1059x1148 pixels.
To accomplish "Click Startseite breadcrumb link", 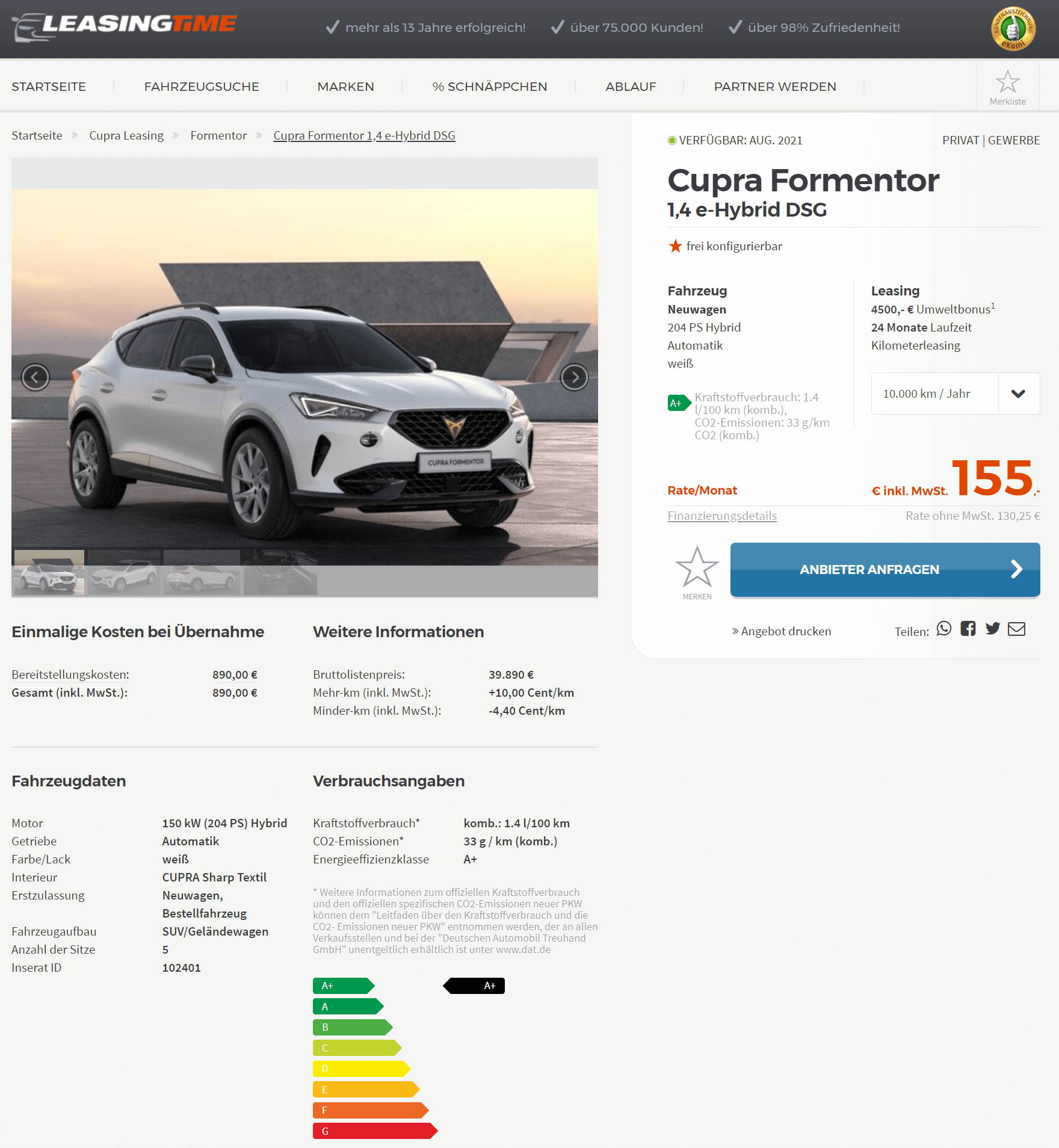I will [37, 135].
